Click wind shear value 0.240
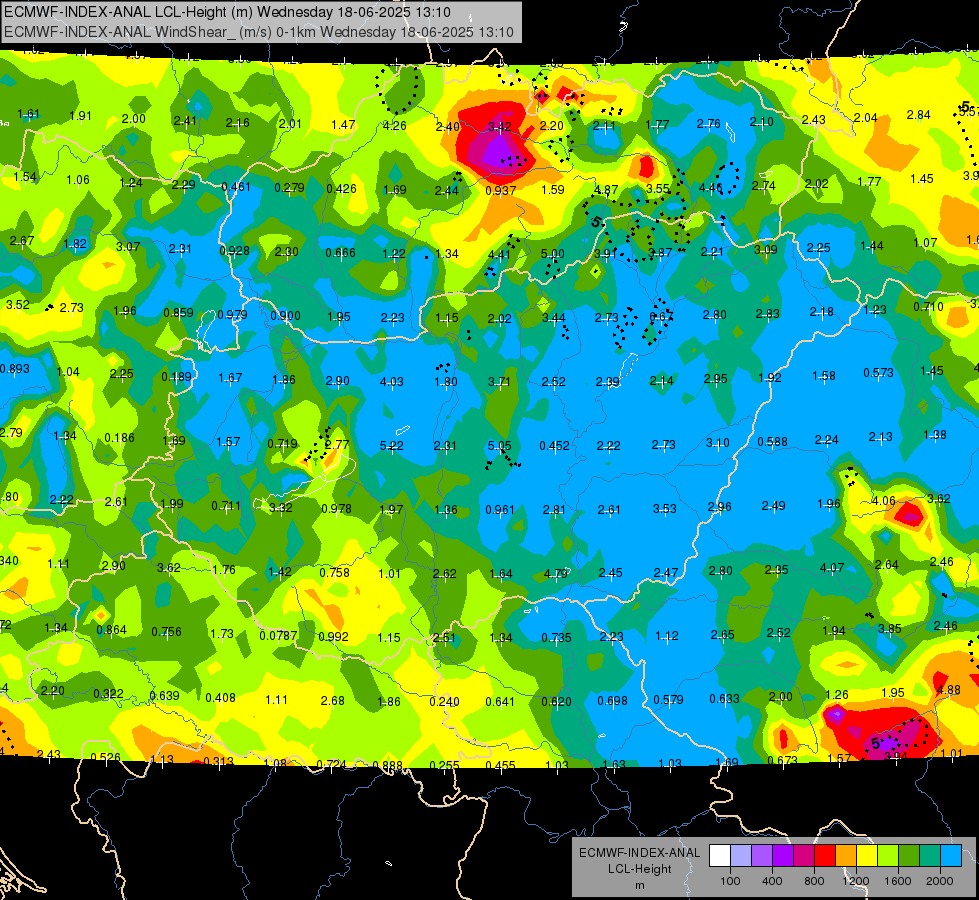979x900 pixels. [x=444, y=702]
